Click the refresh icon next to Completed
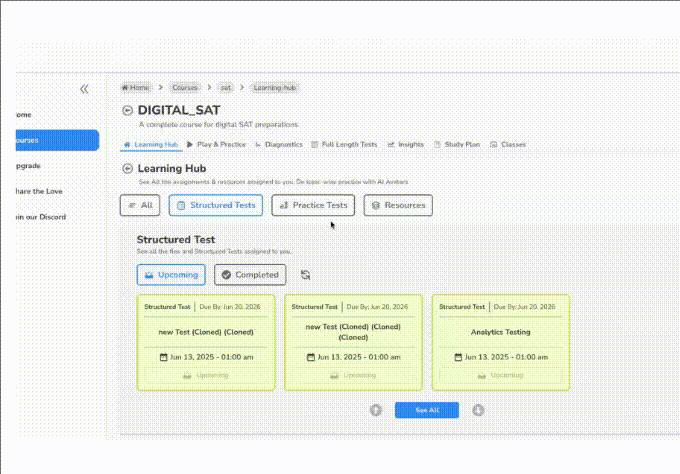This screenshot has width=680, height=474. pyautogui.click(x=305, y=275)
